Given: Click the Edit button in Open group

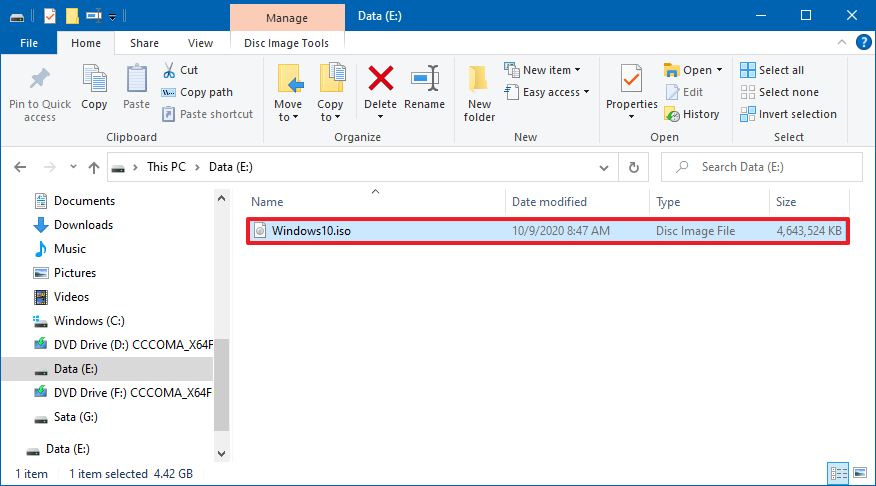Looking at the screenshot, I should [x=684, y=92].
